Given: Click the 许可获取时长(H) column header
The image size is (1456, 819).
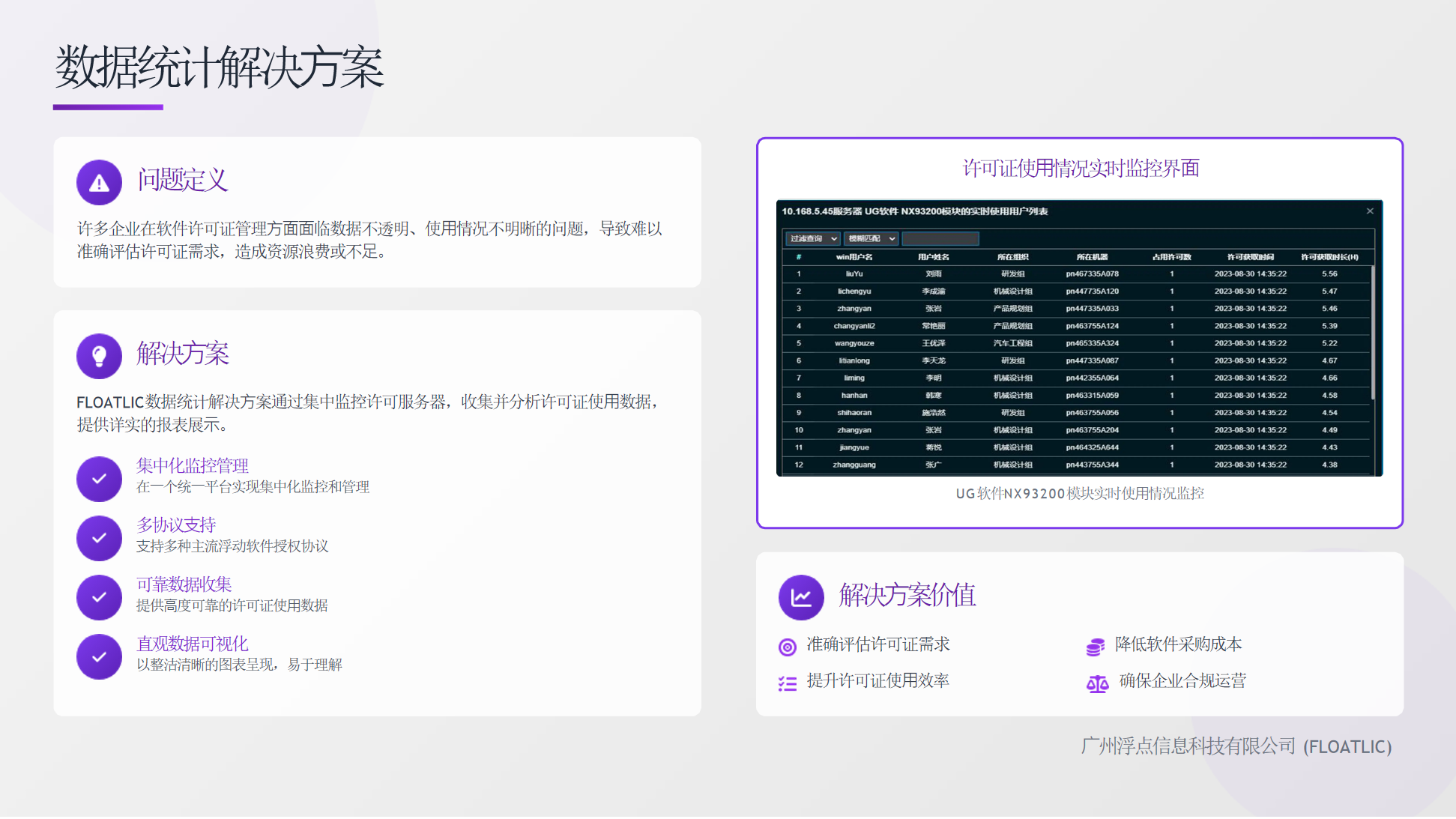Looking at the screenshot, I should pos(1329,257).
